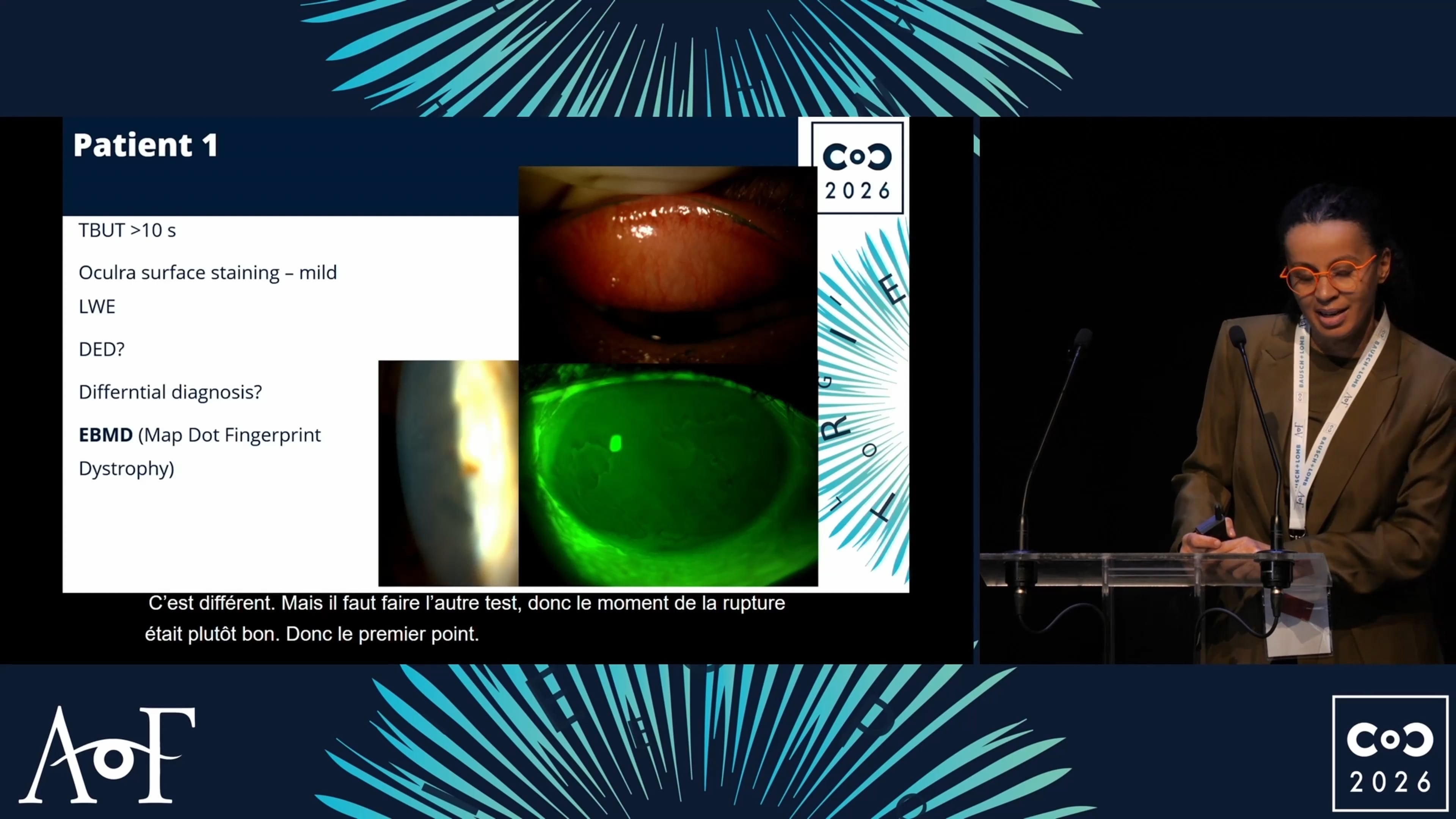Select the "Differntial diagnosis?" line

click(x=170, y=392)
